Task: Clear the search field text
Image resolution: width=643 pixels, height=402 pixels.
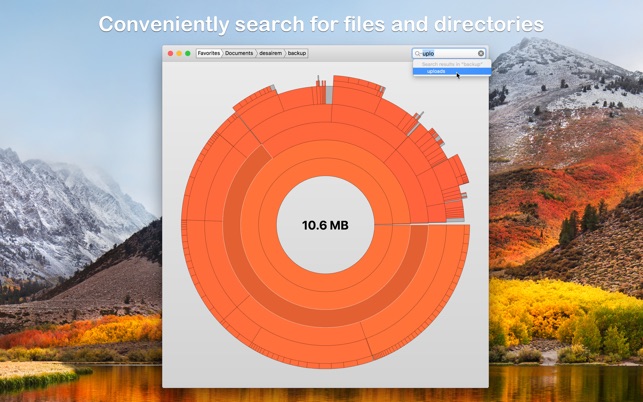Action: click(481, 53)
